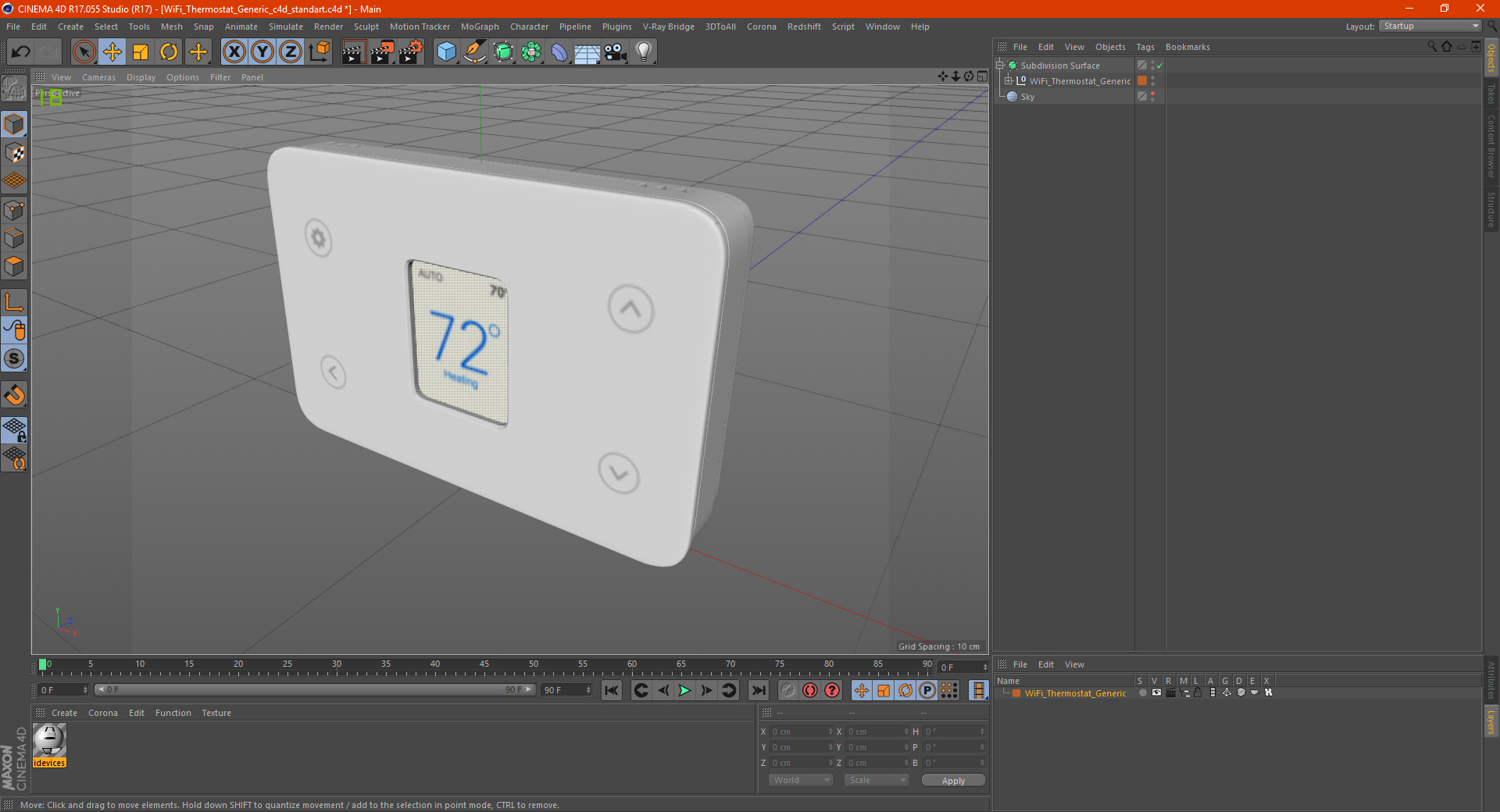
Task: Open Edit Render Settings icon
Action: click(x=411, y=52)
